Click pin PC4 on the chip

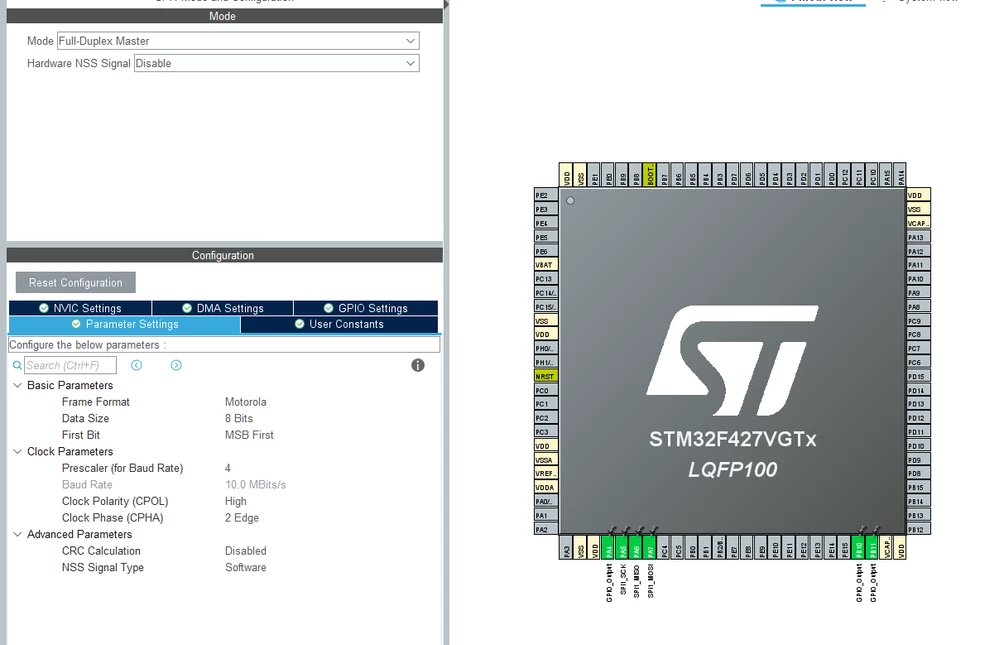pyautogui.click(x=665, y=547)
